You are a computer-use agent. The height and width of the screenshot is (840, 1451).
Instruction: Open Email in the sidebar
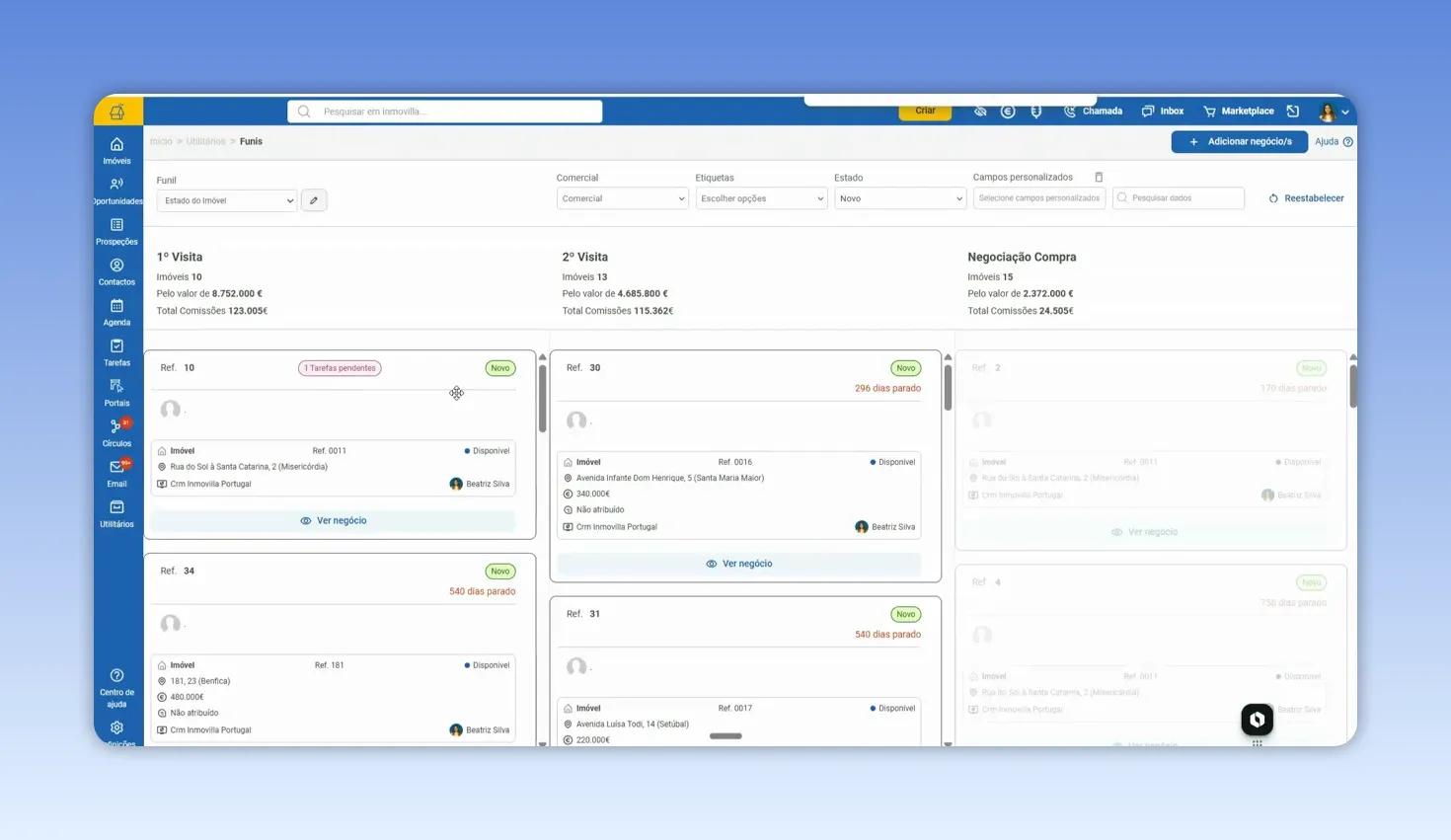tap(116, 474)
